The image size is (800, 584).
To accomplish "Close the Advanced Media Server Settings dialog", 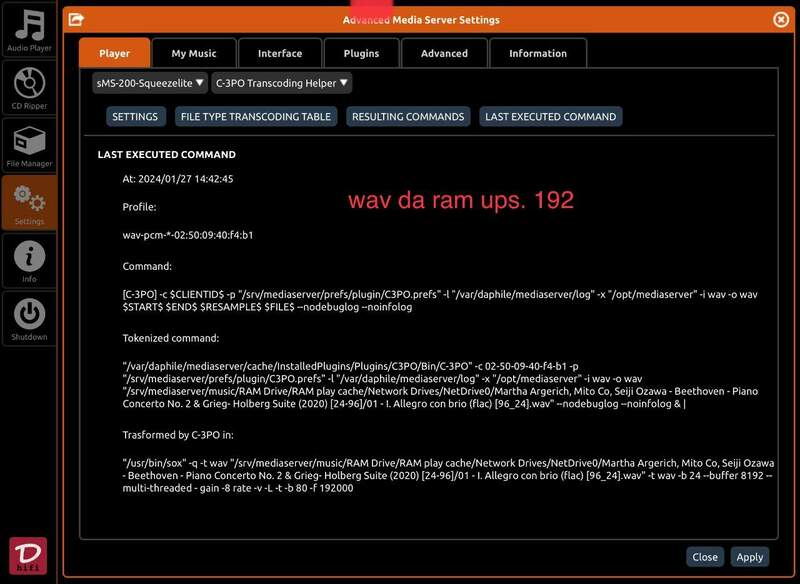I will pos(781,19).
